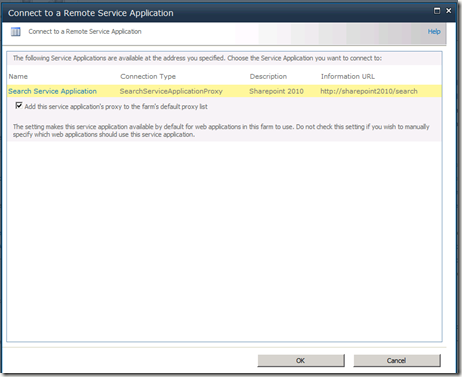Click the 'Connect to a Remote Service Application' page heading beside the icon
This screenshot has width=462, height=377.
pyautogui.click(x=85, y=31)
